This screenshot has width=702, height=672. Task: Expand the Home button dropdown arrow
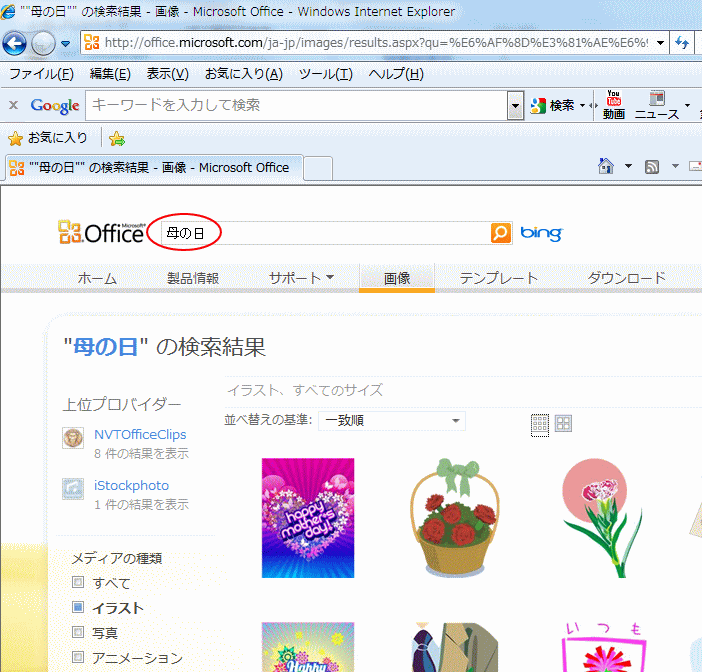click(628, 166)
